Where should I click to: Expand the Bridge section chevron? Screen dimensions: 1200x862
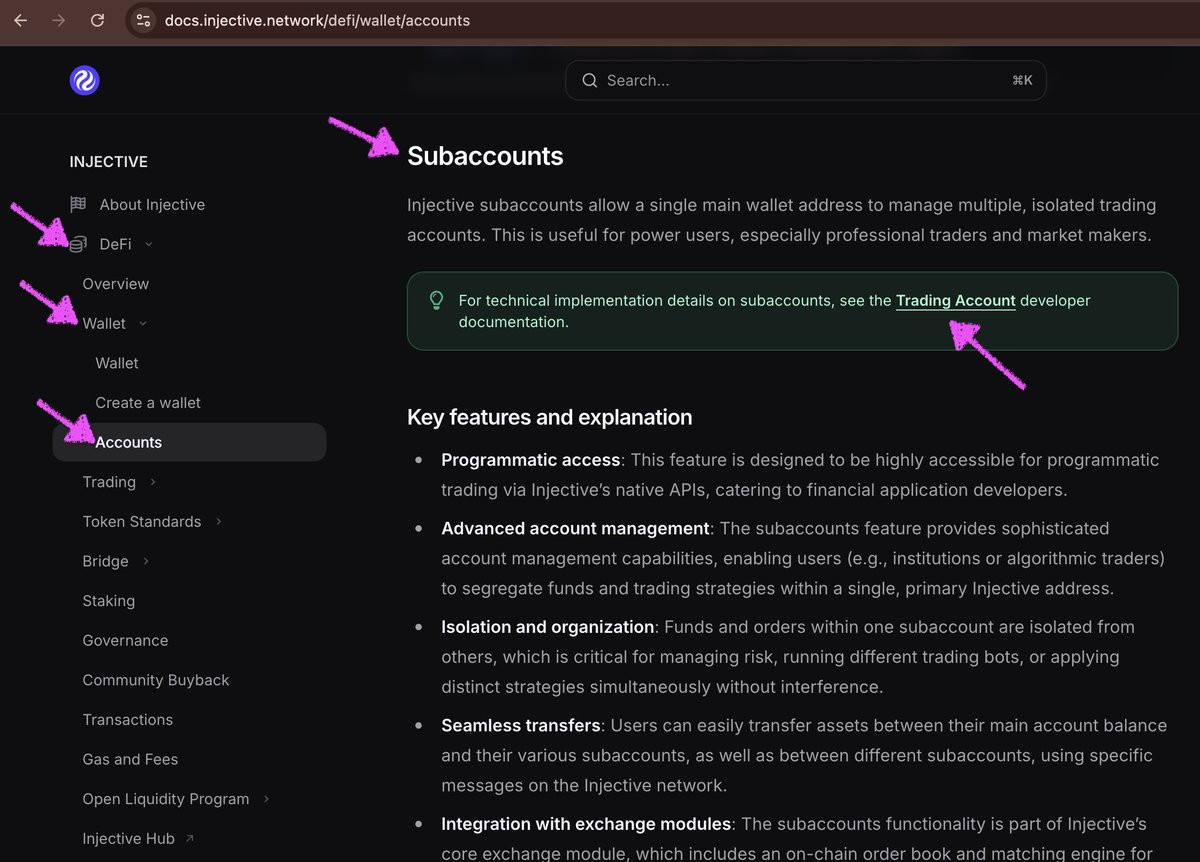pyautogui.click(x=146, y=561)
